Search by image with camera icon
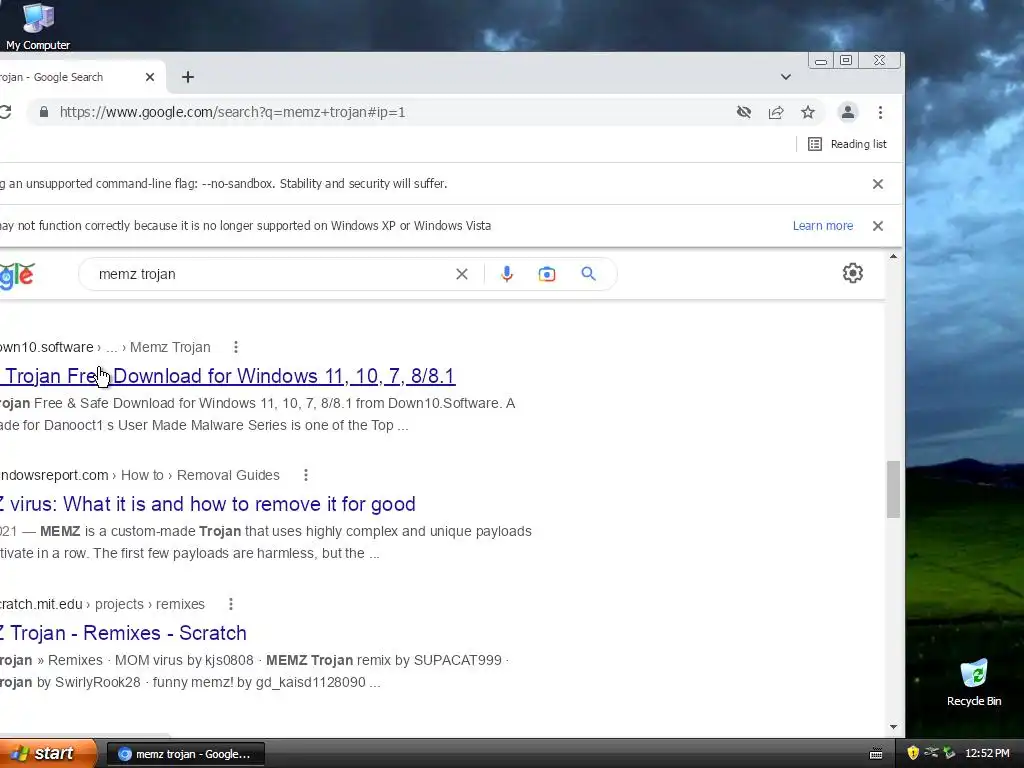Viewport: 1024px width, 768px height. pyautogui.click(x=547, y=274)
